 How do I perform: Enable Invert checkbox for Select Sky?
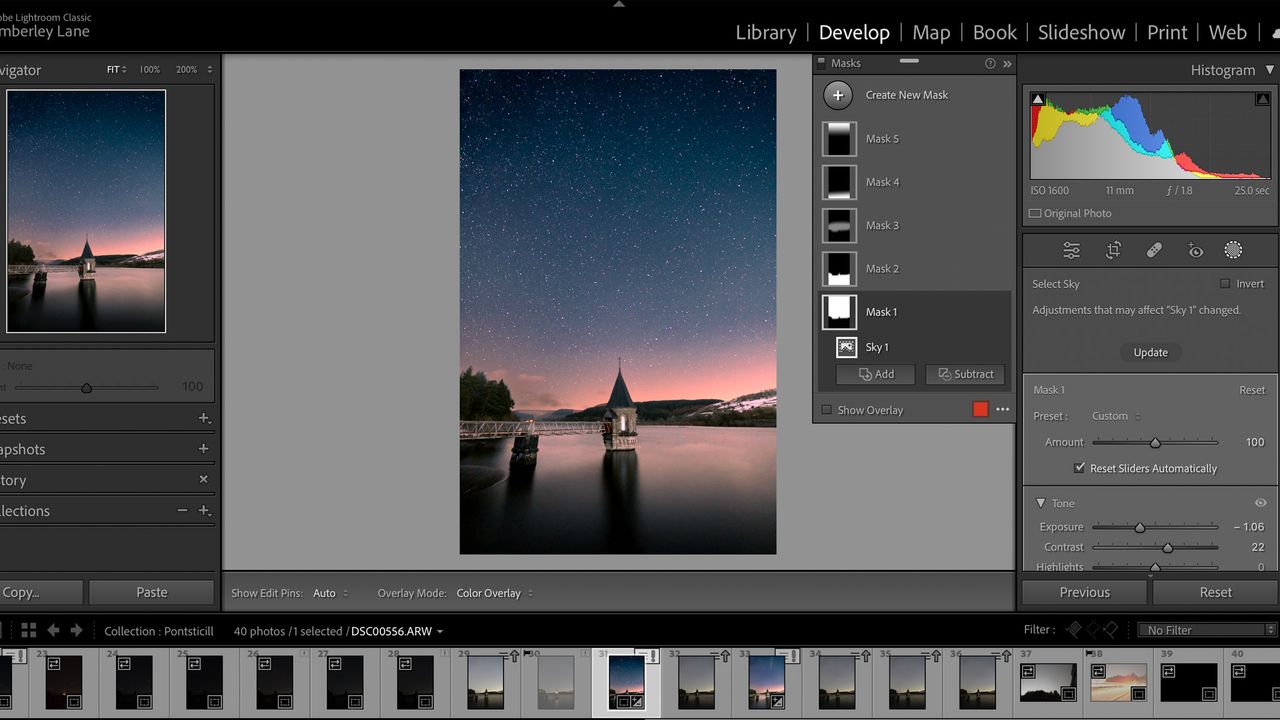(1225, 284)
